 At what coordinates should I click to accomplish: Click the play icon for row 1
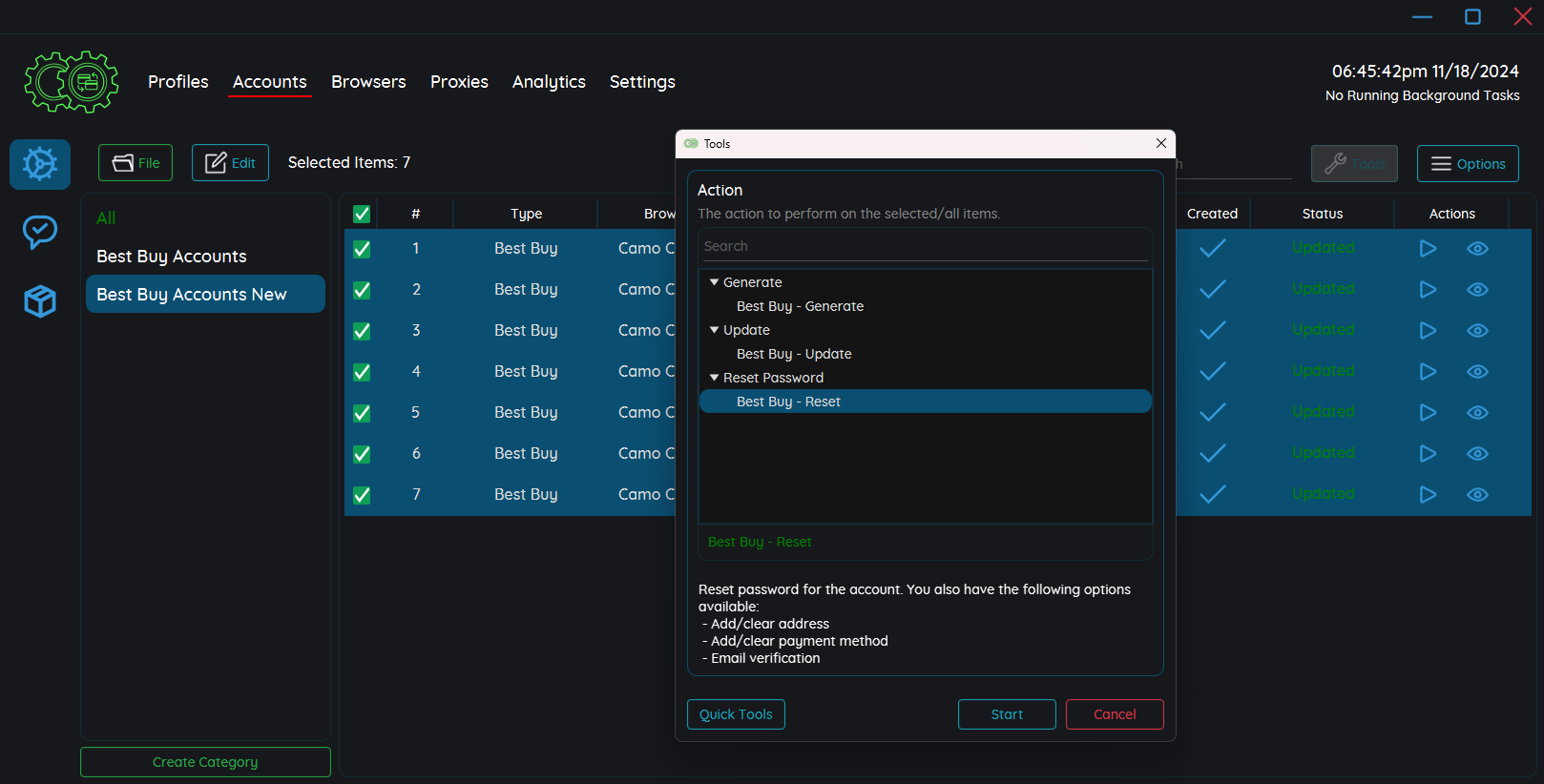pyautogui.click(x=1428, y=249)
